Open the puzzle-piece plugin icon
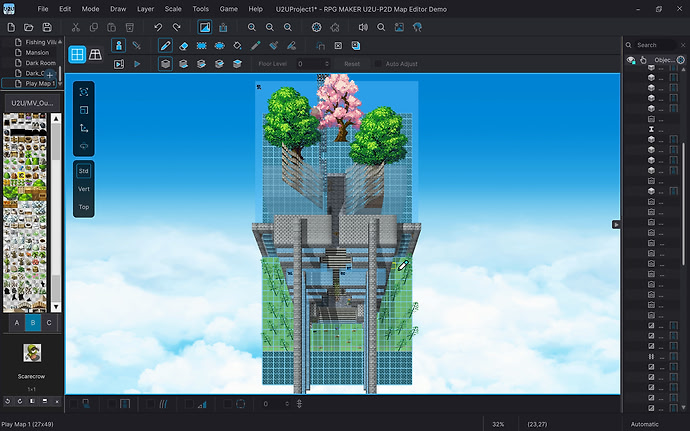The width and height of the screenshot is (690, 431). coord(335,27)
